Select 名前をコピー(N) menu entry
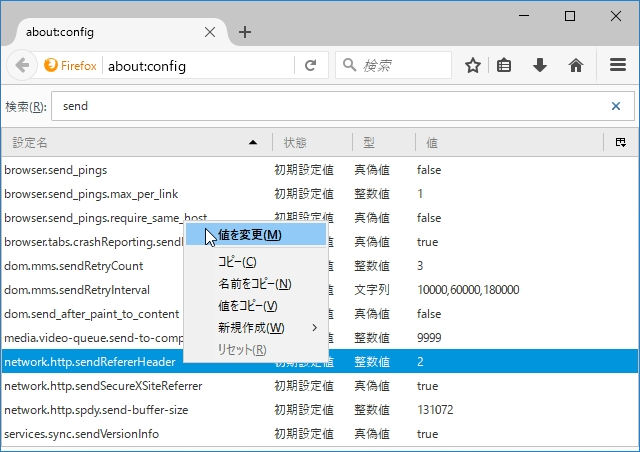 point(256,284)
